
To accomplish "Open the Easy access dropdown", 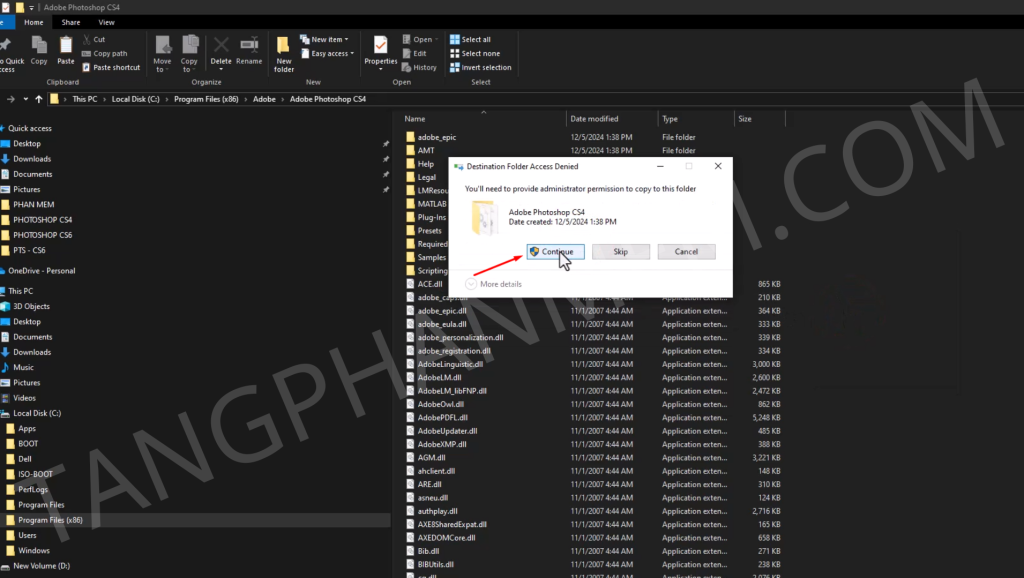I will (x=330, y=54).
